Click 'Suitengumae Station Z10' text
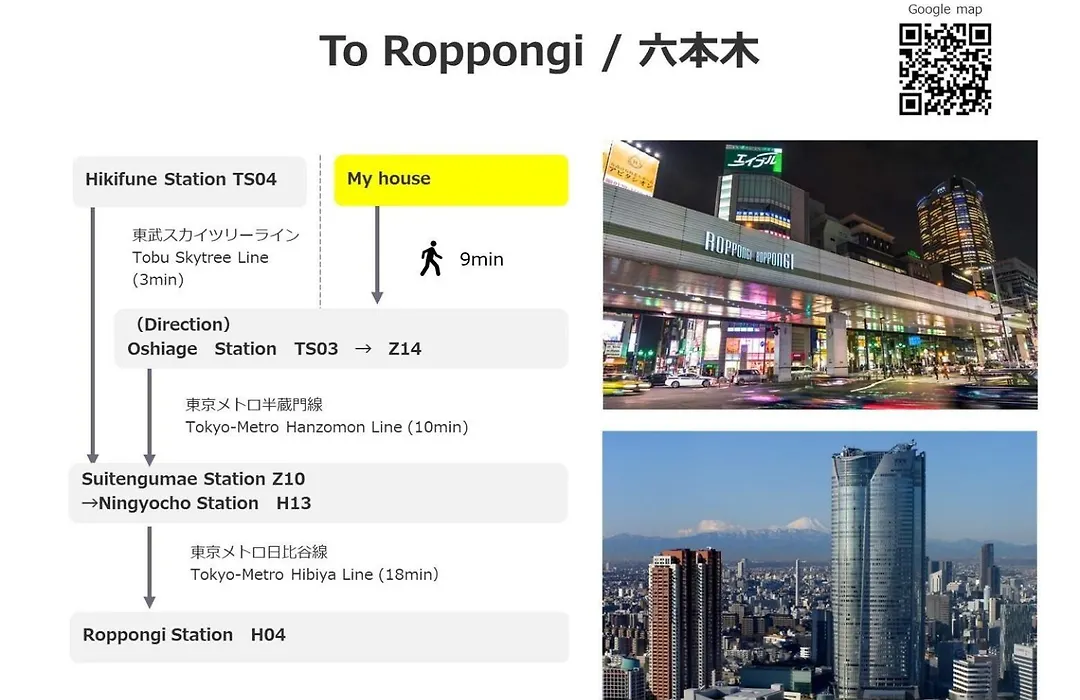This screenshot has height=700, width=1080. (x=193, y=479)
